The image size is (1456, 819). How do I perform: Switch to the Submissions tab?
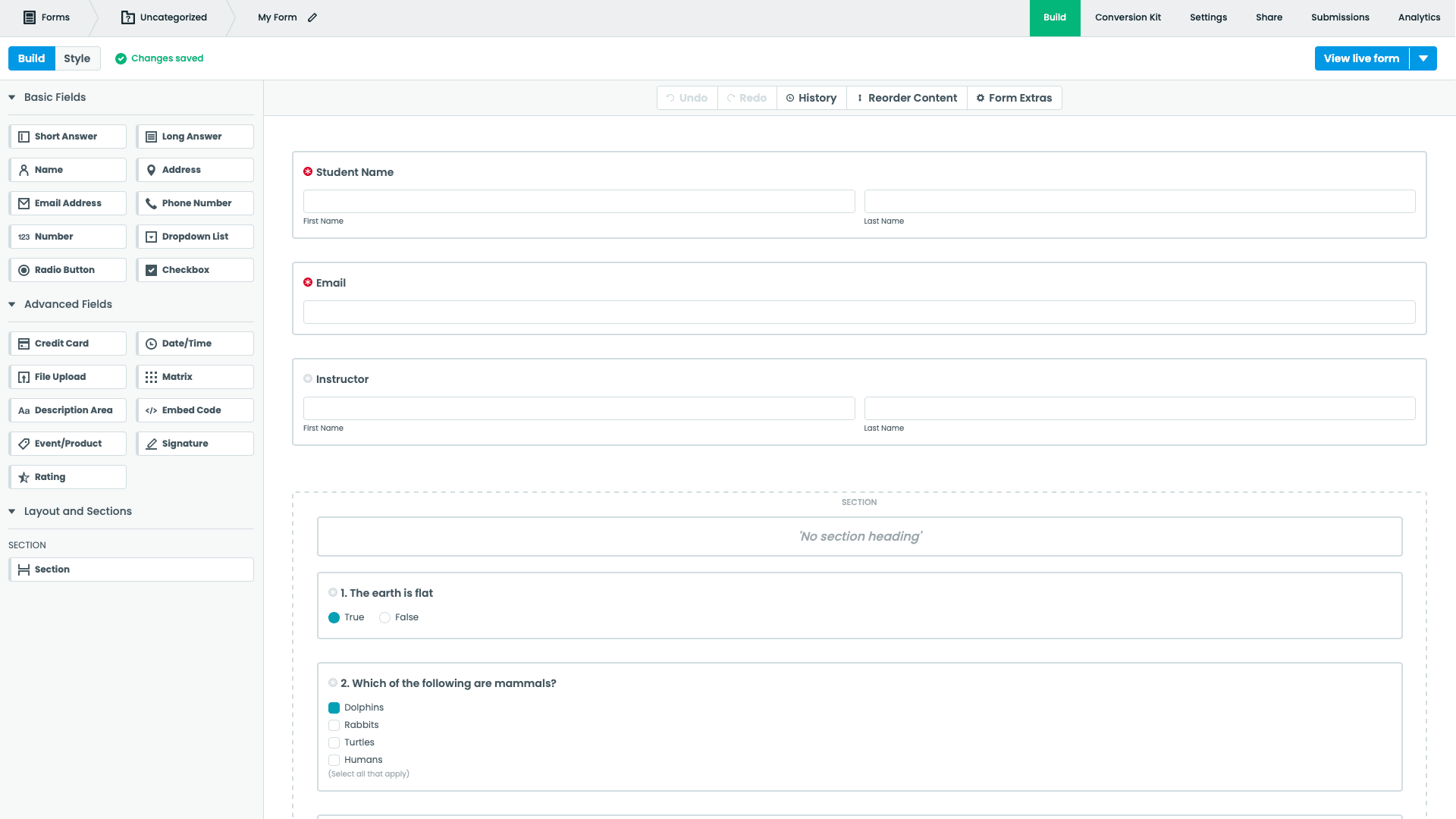[x=1340, y=17]
